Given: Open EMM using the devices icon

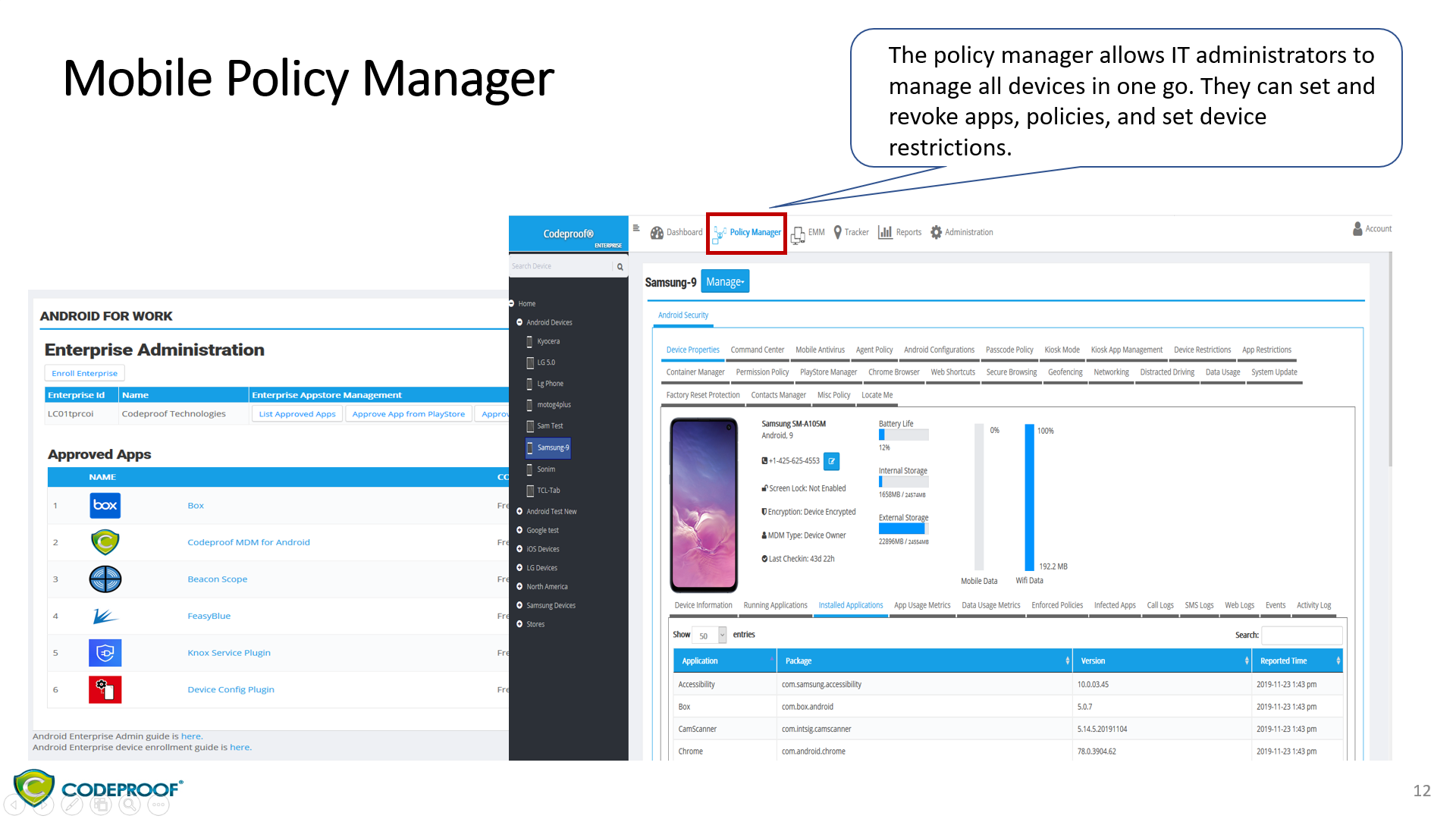Looking at the screenshot, I should [x=798, y=236].
